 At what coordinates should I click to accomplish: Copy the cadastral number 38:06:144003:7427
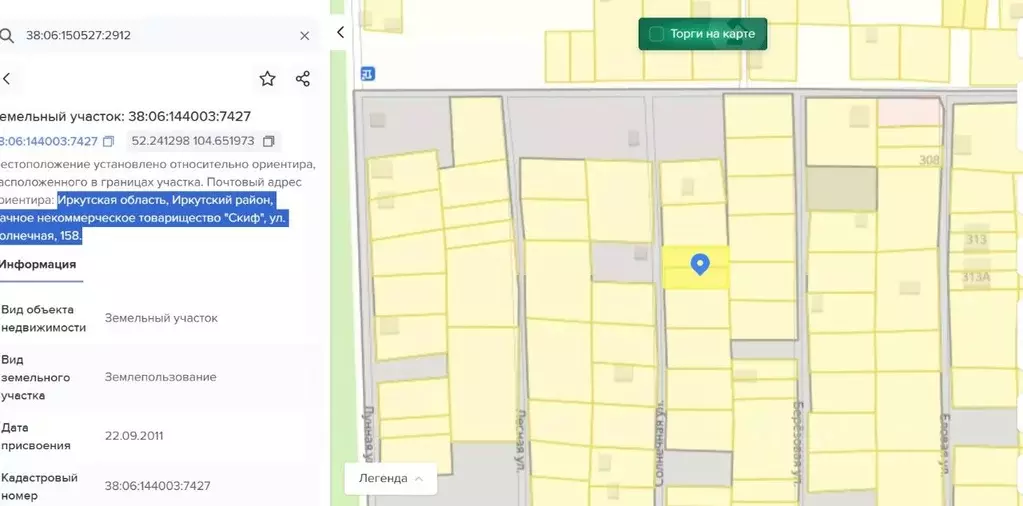tap(109, 141)
